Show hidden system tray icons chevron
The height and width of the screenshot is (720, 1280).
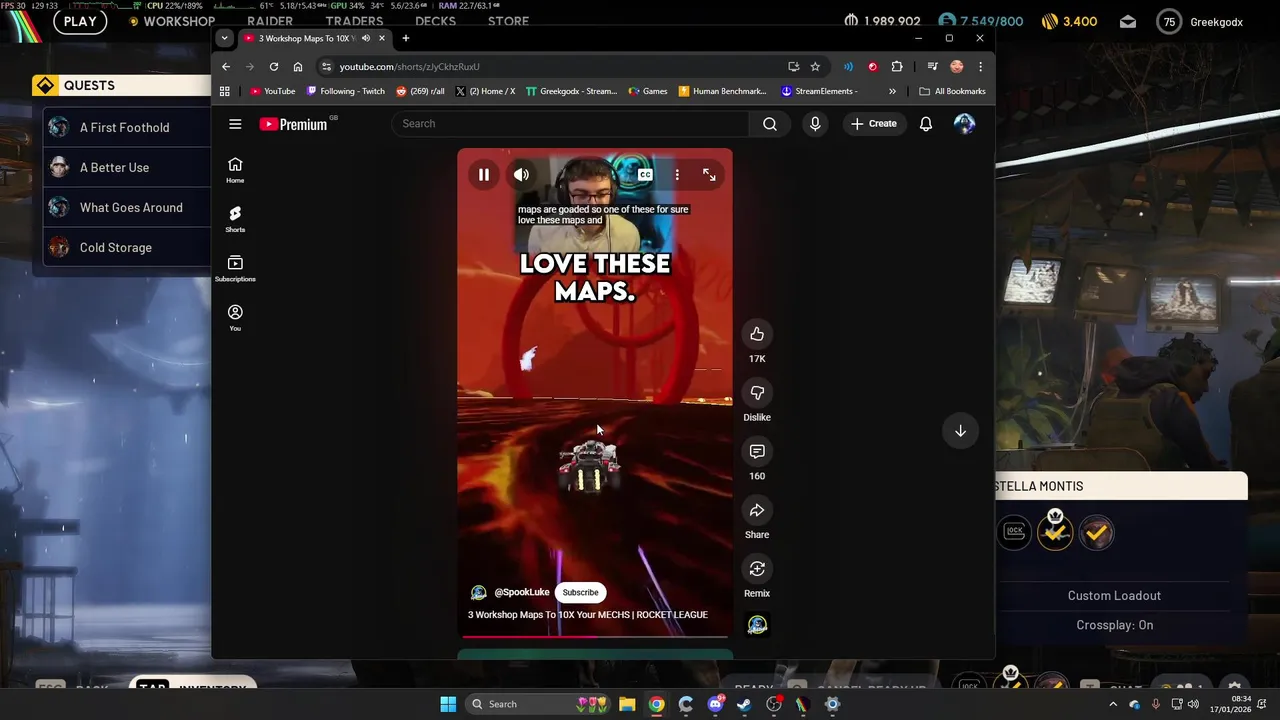click(1113, 704)
